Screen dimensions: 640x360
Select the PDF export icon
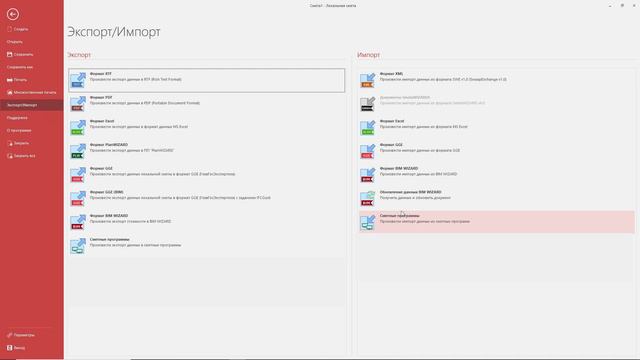[x=78, y=104]
